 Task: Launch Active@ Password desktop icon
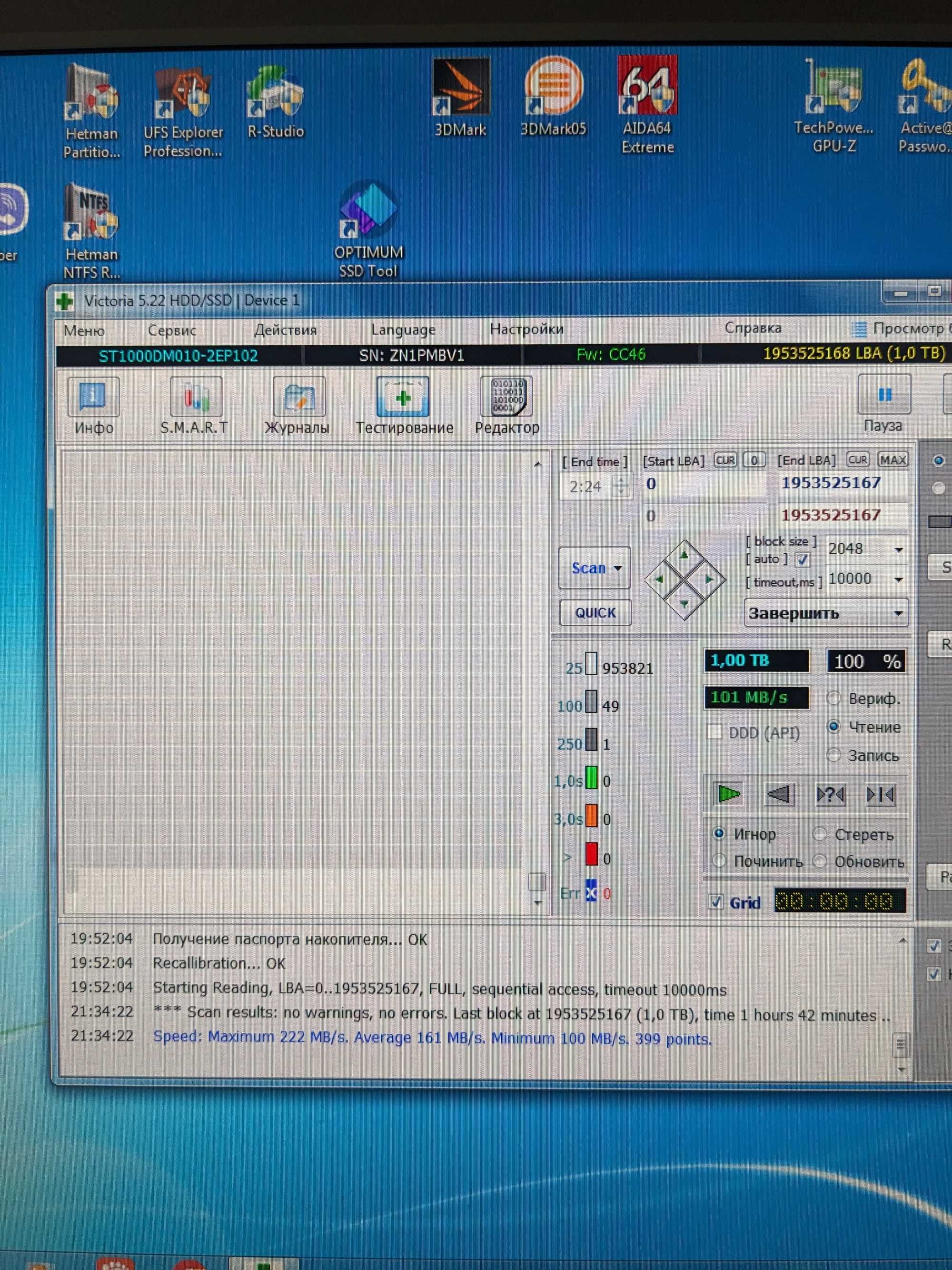coord(926,106)
